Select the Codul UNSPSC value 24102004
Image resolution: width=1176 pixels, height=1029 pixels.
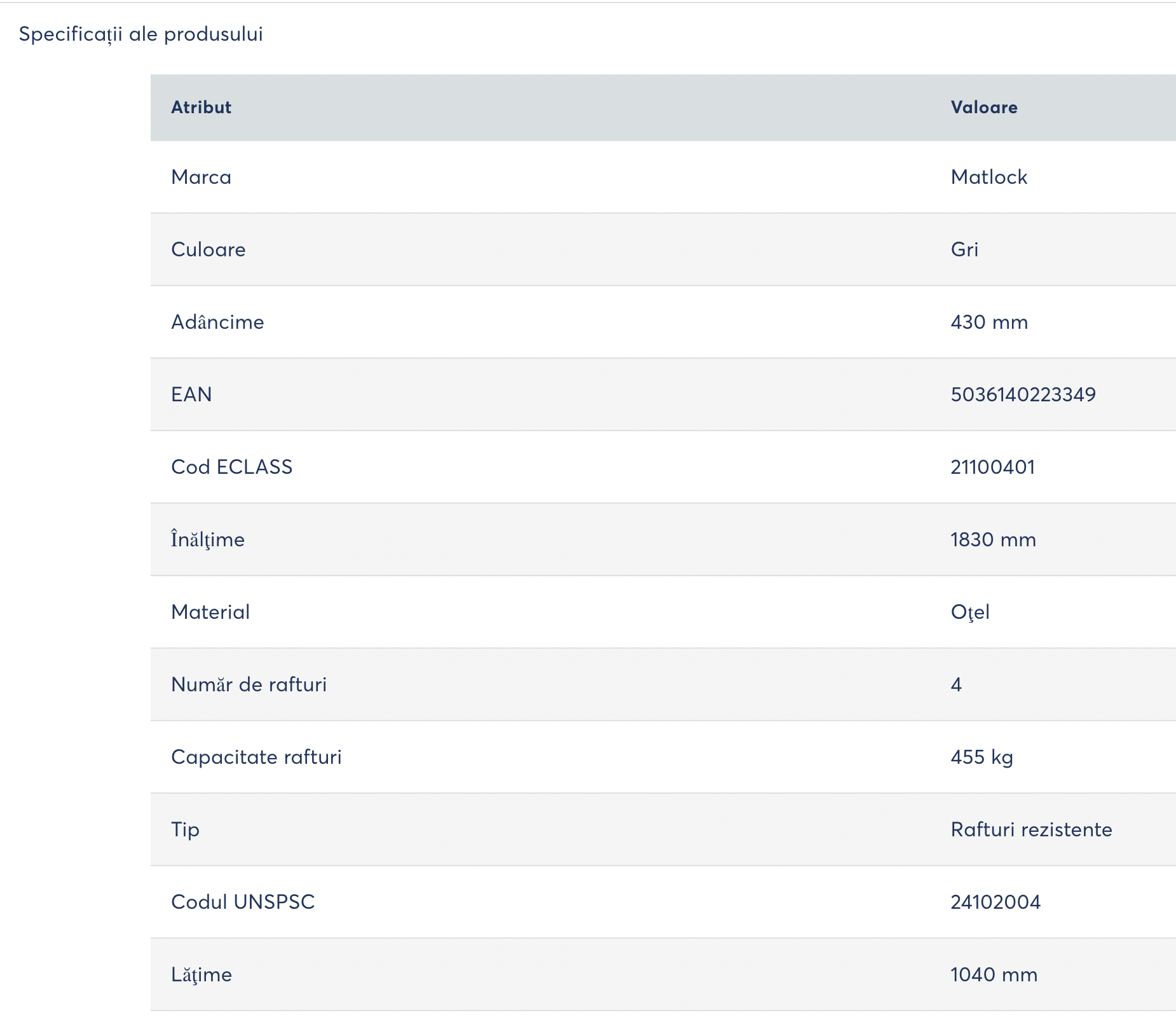click(995, 902)
